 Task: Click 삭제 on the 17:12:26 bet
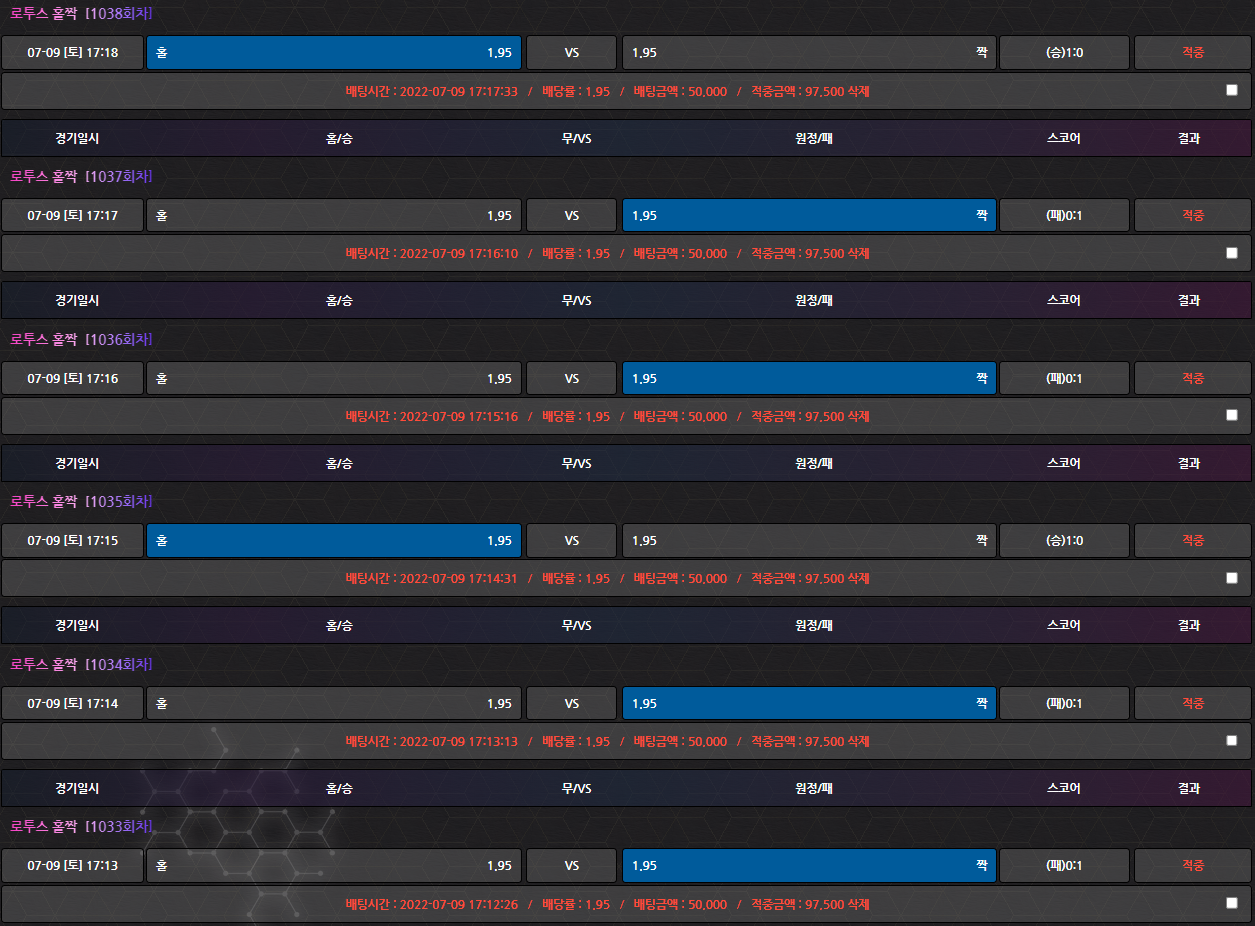(858, 905)
